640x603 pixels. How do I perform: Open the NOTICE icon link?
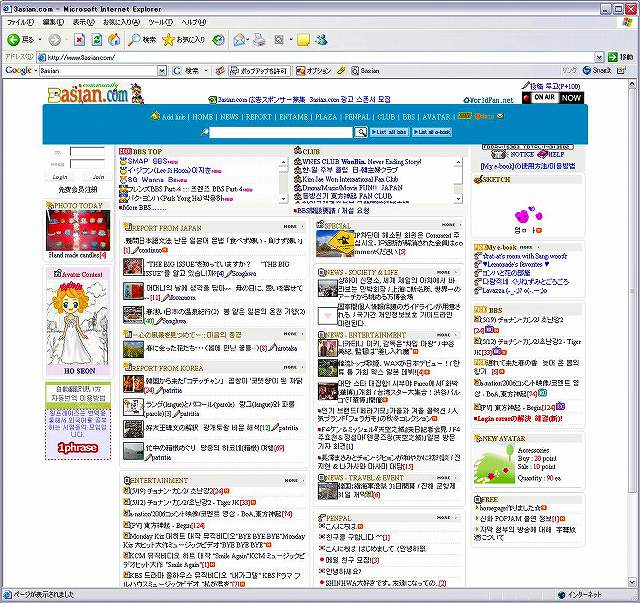click(512, 154)
